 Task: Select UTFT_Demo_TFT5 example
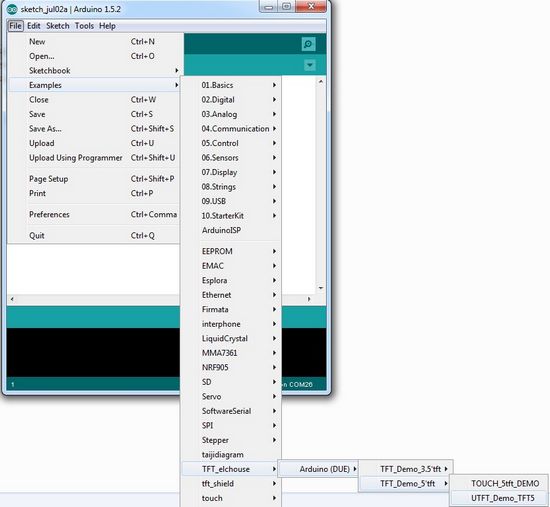point(499,498)
